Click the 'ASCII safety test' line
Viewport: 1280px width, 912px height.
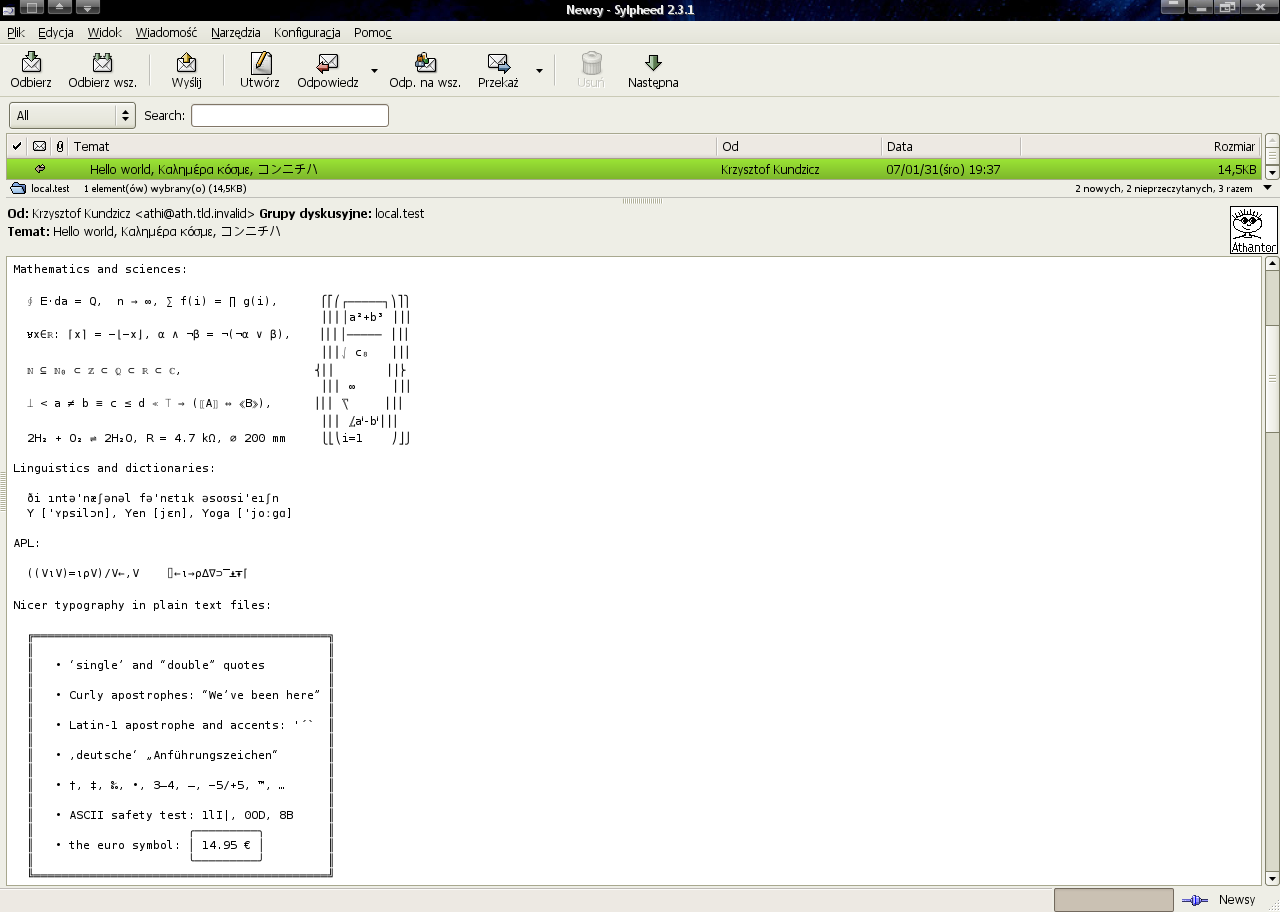pos(181,815)
